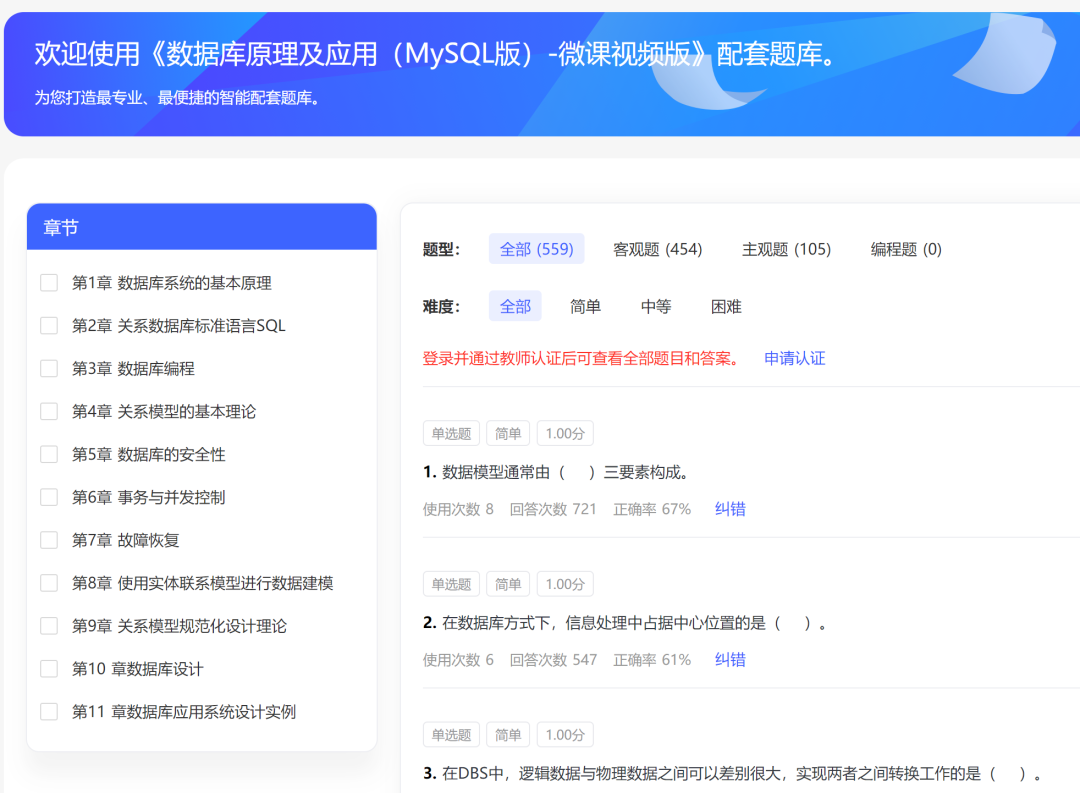
Task: Select the 全部 difficulty filter
Action: [515, 306]
